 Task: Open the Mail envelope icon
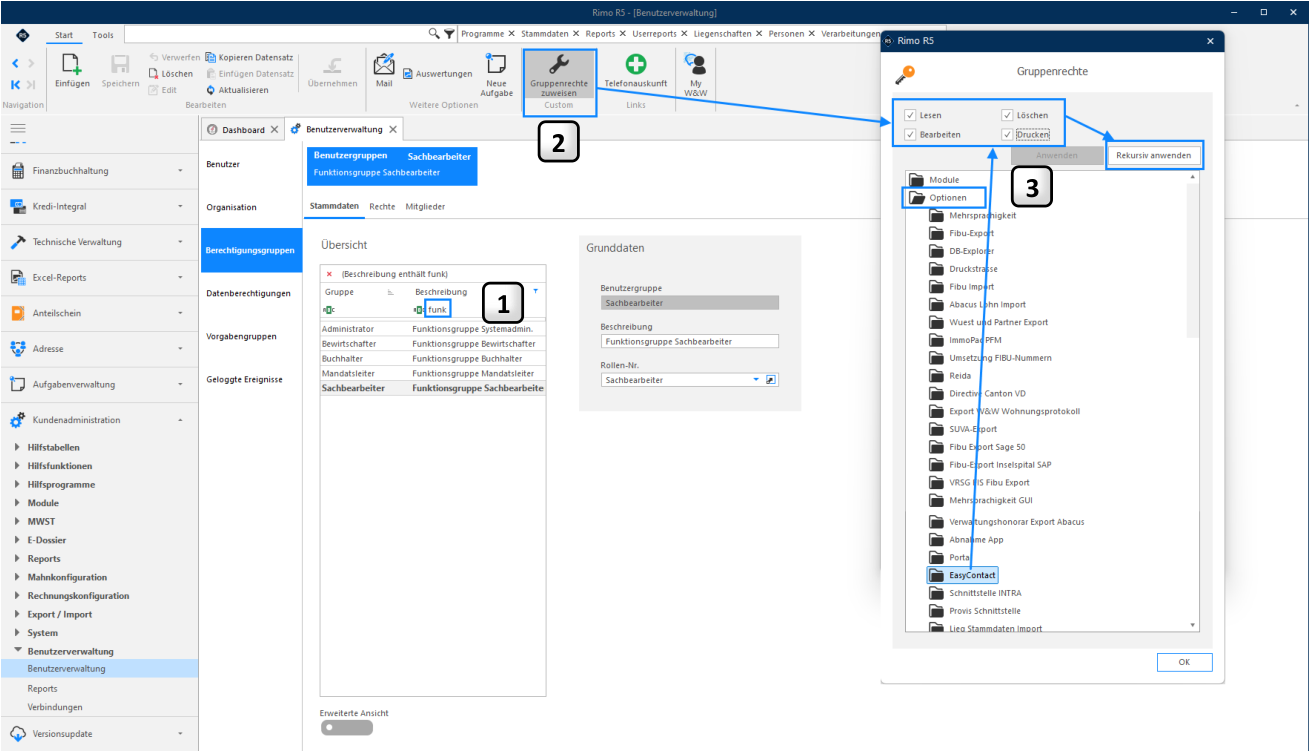pyautogui.click(x=384, y=64)
